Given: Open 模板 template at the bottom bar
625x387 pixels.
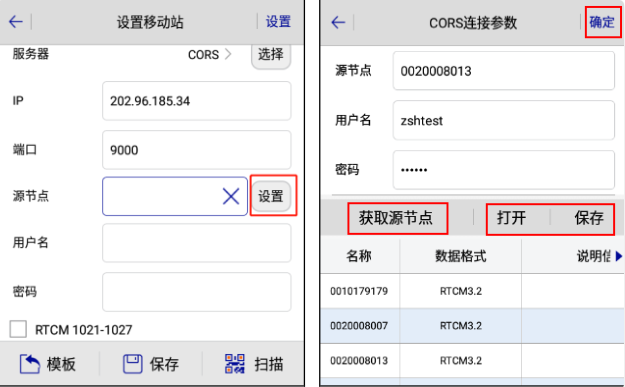Looking at the screenshot, I should point(48,364).
